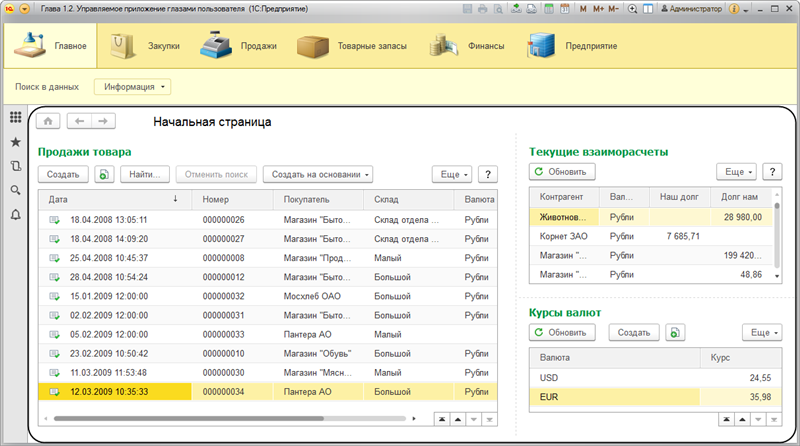Open the Создать на основании dropdown

pyautogui.click(x=317, y=174)
